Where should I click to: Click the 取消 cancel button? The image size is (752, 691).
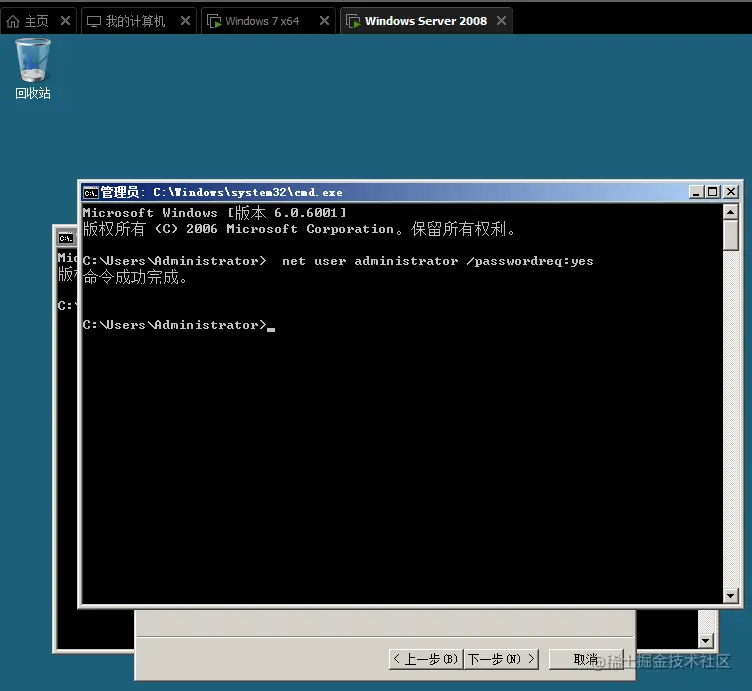click(586, 659)
